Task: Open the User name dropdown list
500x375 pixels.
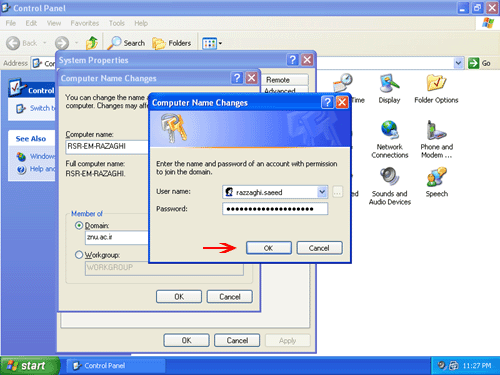Action: 322,192
